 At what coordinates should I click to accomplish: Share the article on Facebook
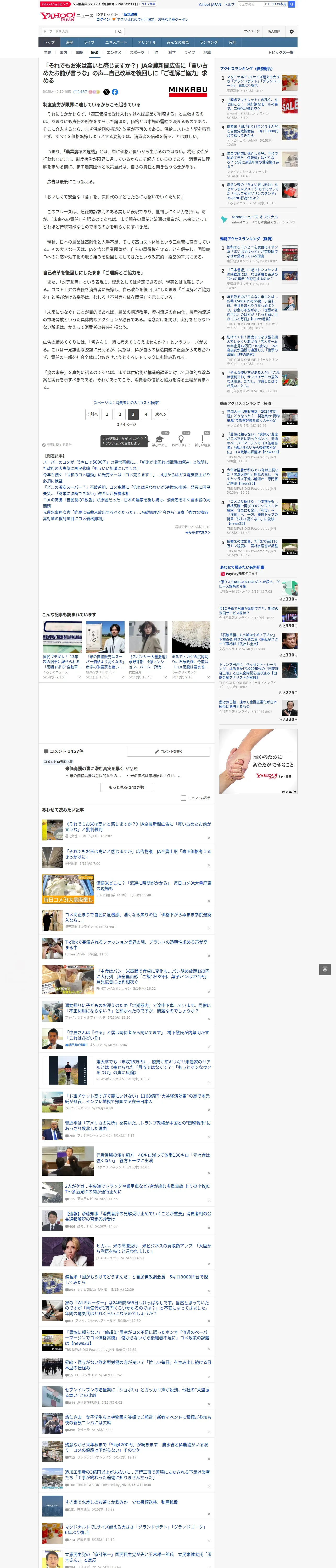point(115,92)
